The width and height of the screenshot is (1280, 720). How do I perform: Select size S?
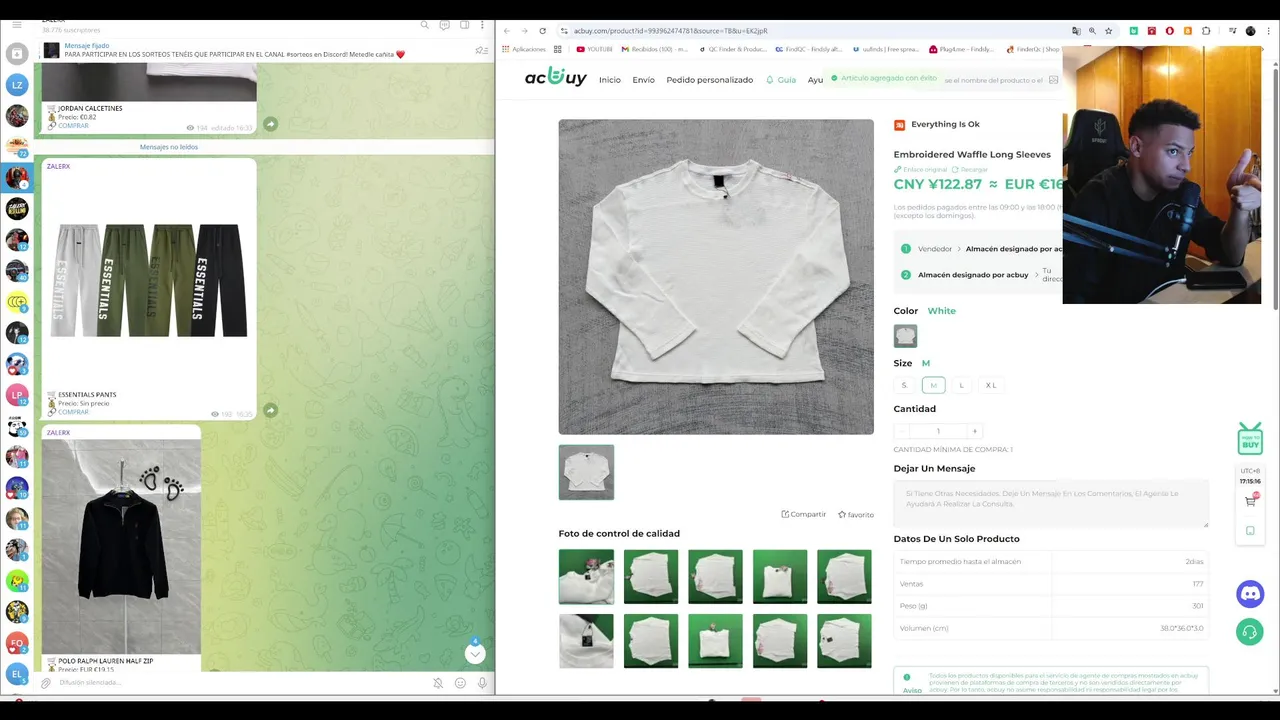point(905,385)
